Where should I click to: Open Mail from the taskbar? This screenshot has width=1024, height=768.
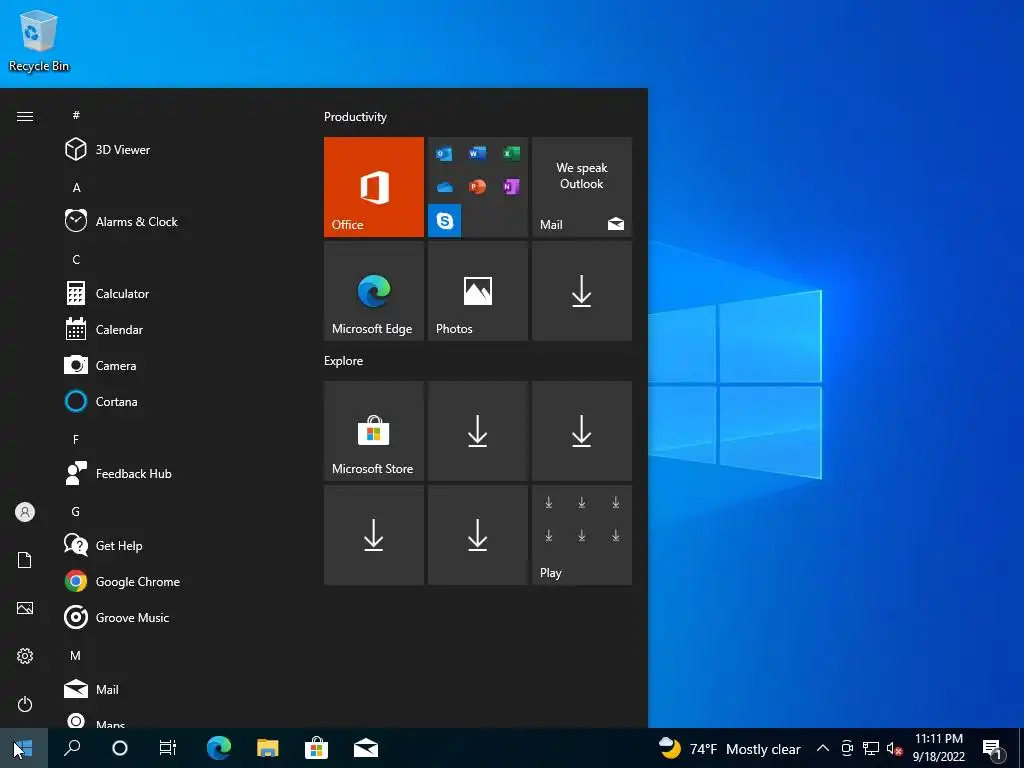pyautogui.click(x=366, y=748)
